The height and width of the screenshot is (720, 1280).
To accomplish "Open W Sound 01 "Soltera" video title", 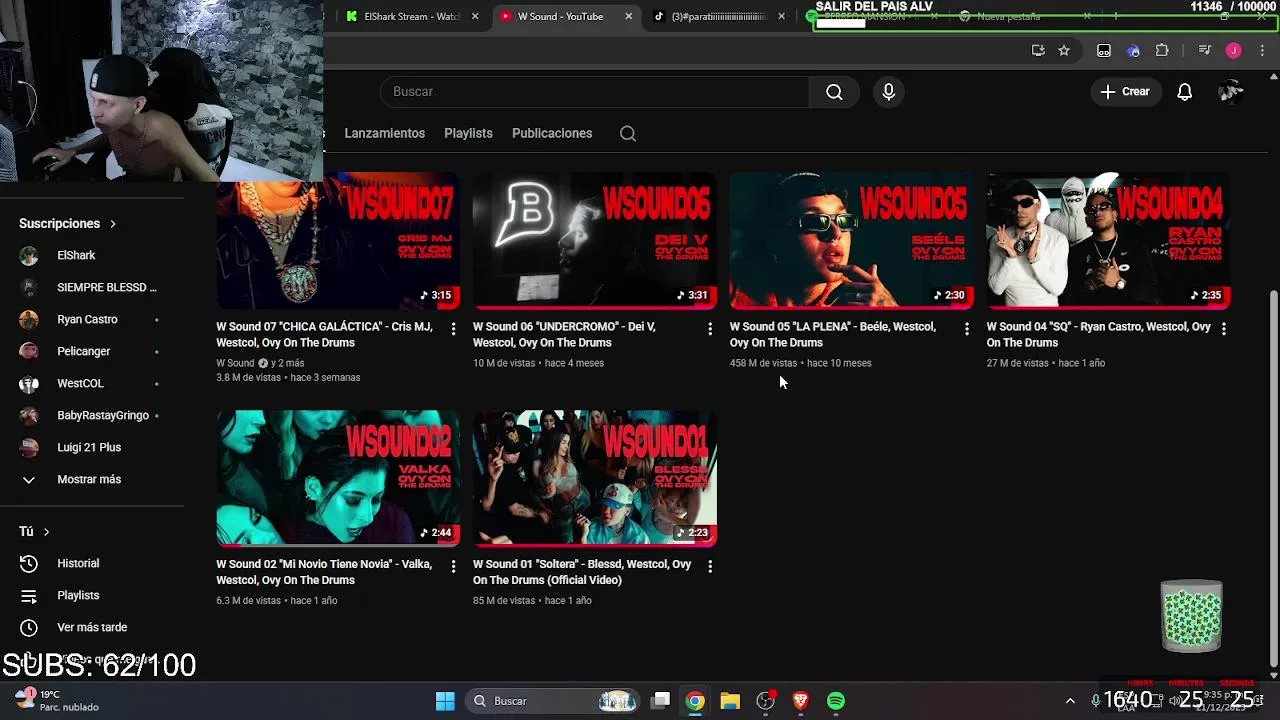I will pos(582,572).
